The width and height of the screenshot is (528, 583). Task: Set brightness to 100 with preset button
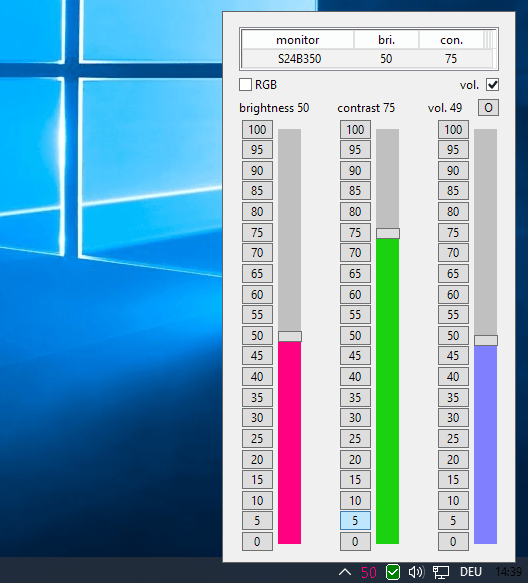click(257, 129)
